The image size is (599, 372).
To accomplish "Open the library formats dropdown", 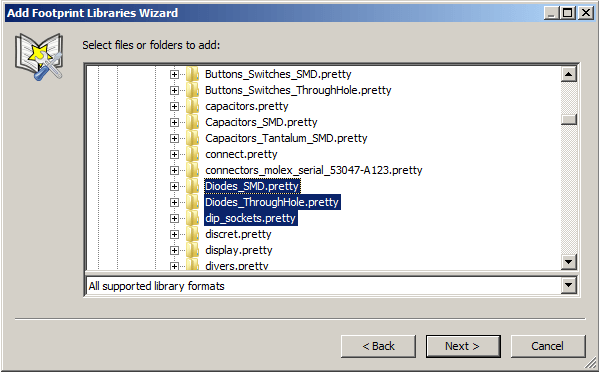I will coord(568,285).
